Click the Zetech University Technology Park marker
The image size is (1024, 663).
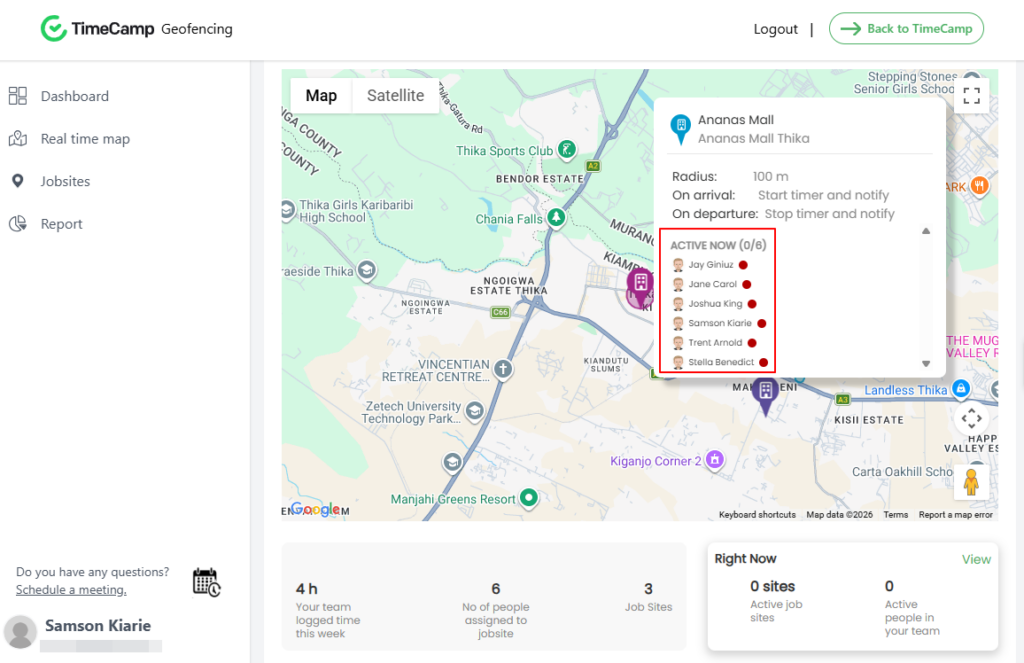pyautogui.click(x=475, y=411)
